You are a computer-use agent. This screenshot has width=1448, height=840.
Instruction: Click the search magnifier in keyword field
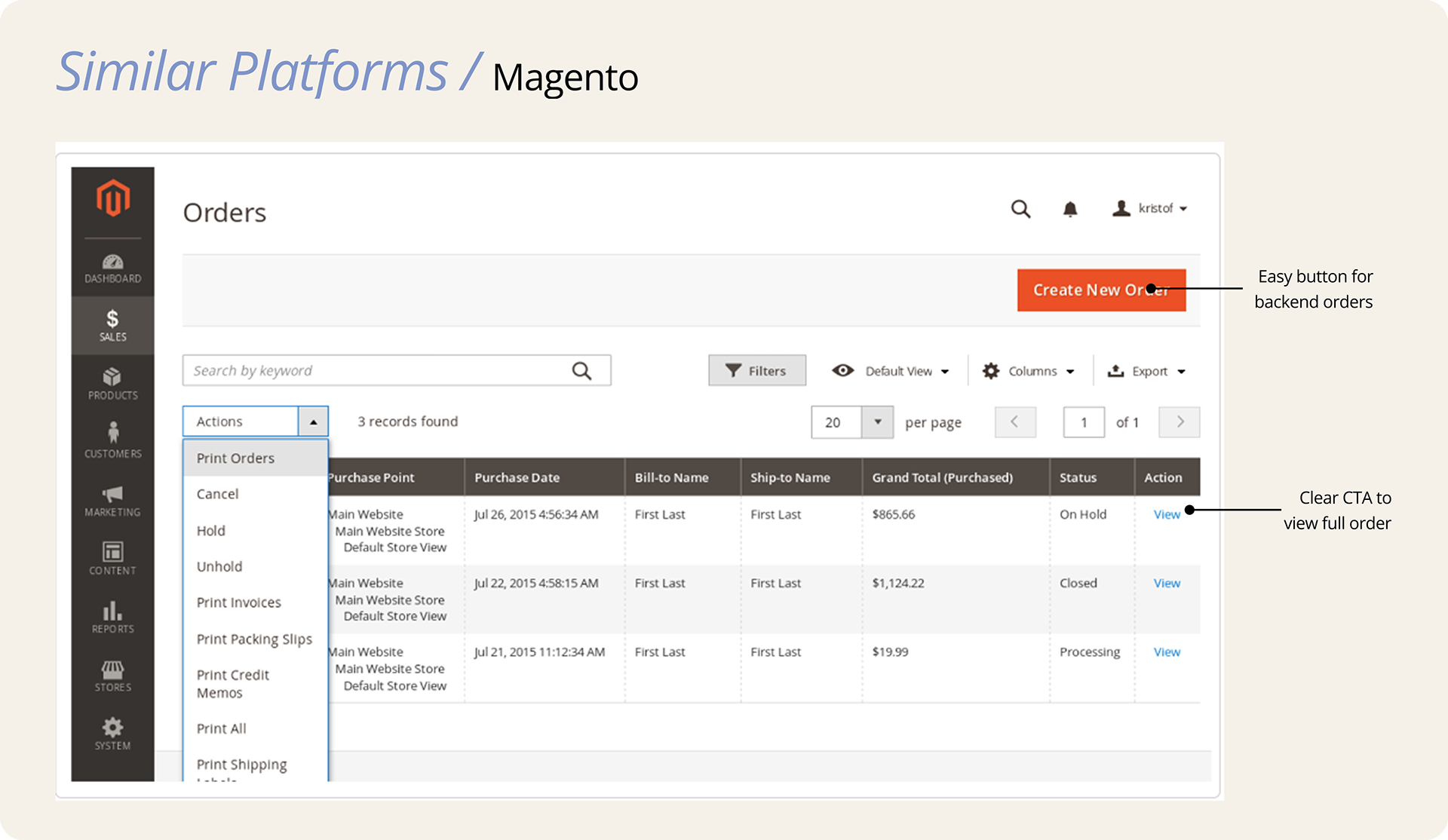[x=581, y=370]
